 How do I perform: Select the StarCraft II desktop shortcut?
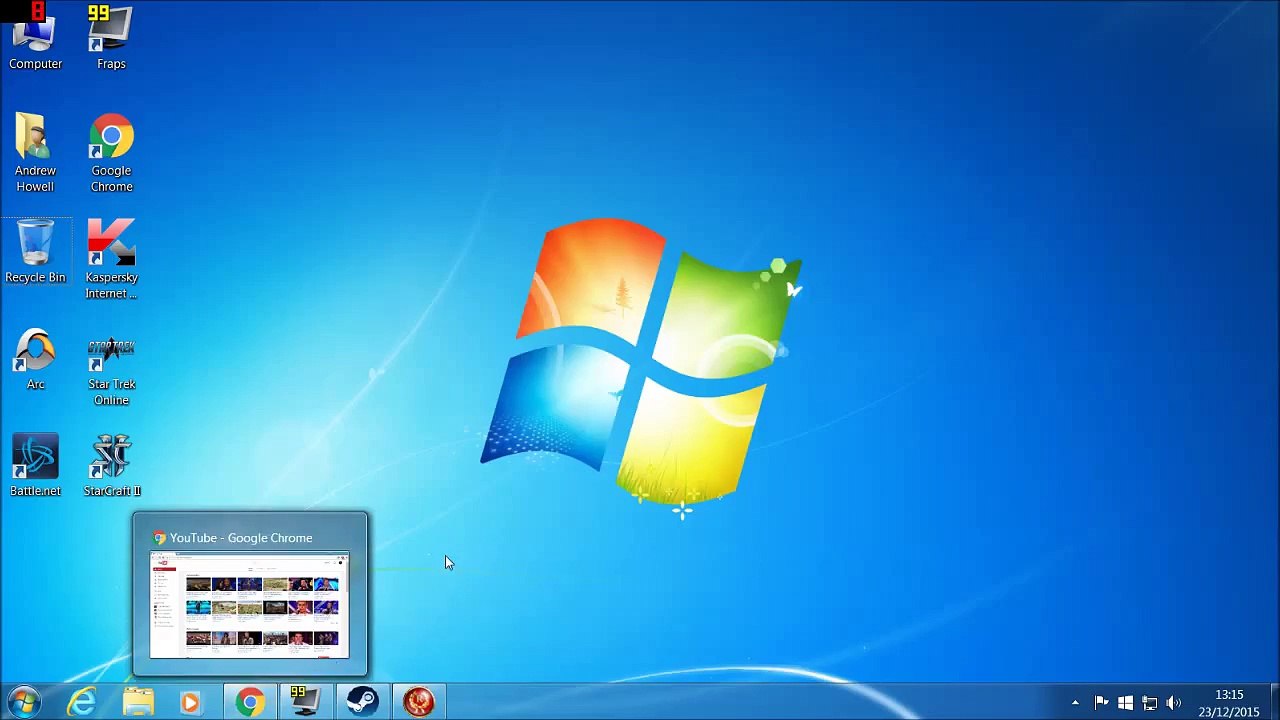tap(111, 466)
